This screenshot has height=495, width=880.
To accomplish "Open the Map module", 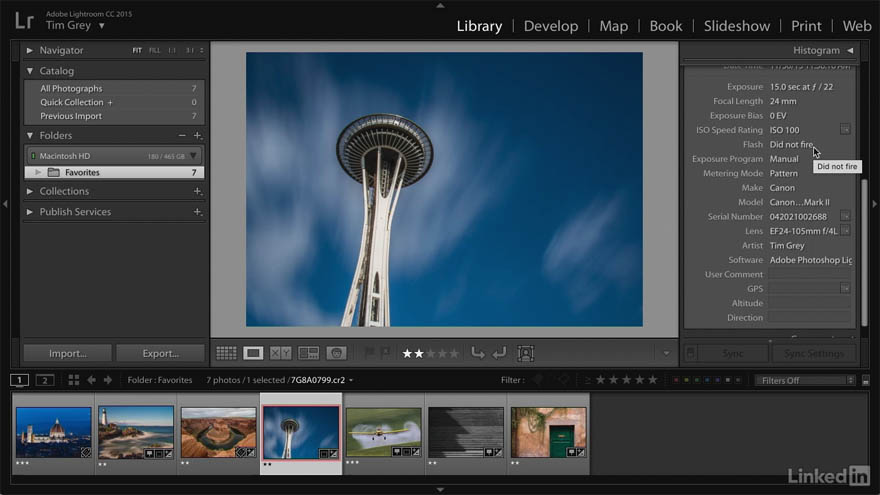I will coord(613,26).
